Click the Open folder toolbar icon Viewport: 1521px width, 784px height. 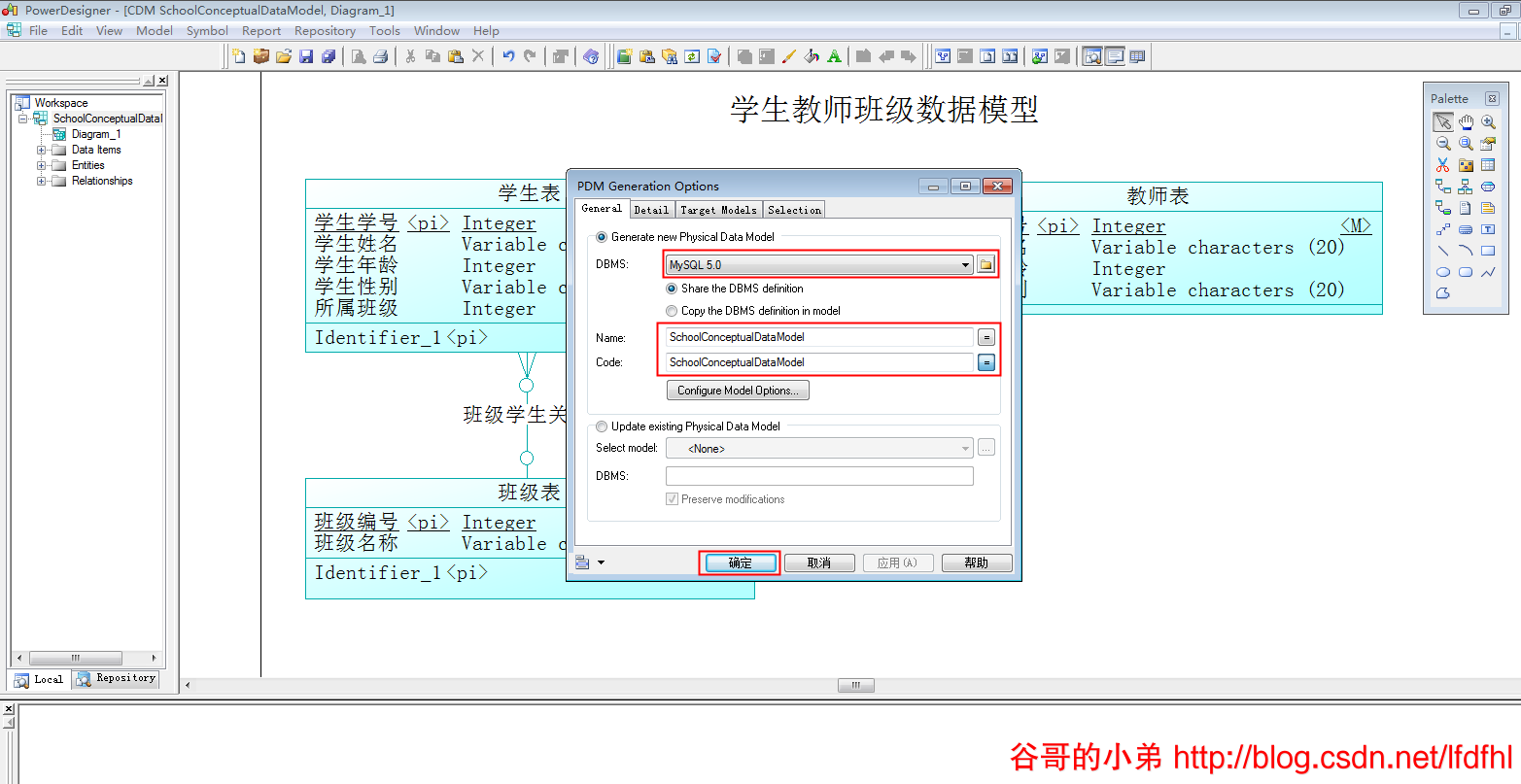[x=284, y=56]
